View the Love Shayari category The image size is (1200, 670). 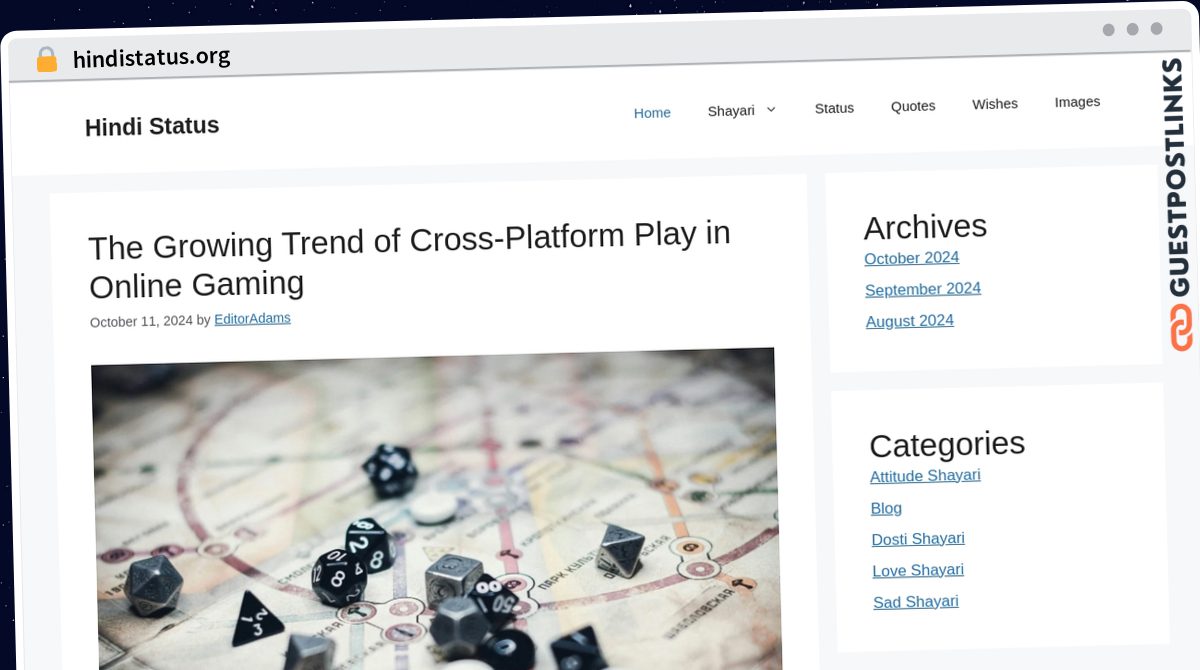click(918, 571)
